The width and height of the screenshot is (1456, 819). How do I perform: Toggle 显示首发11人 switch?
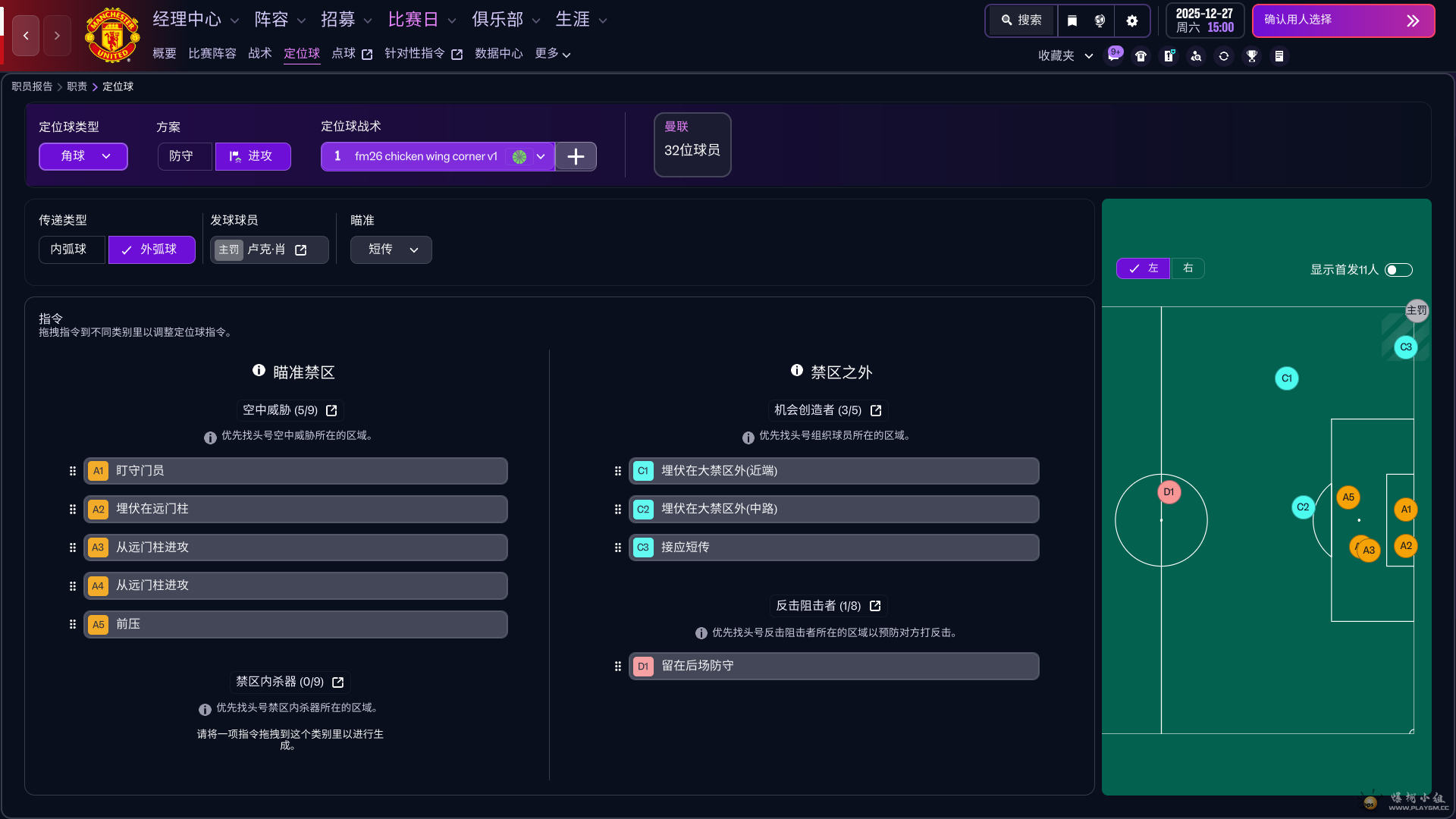(1398, 270)
